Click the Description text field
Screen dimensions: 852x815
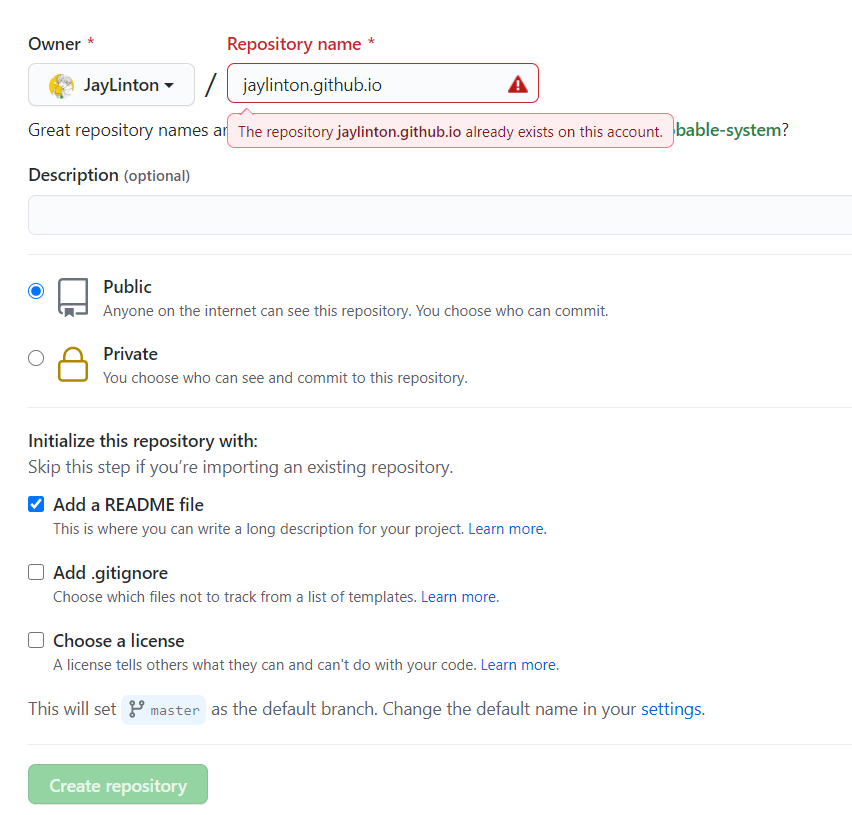coord(440,215)
